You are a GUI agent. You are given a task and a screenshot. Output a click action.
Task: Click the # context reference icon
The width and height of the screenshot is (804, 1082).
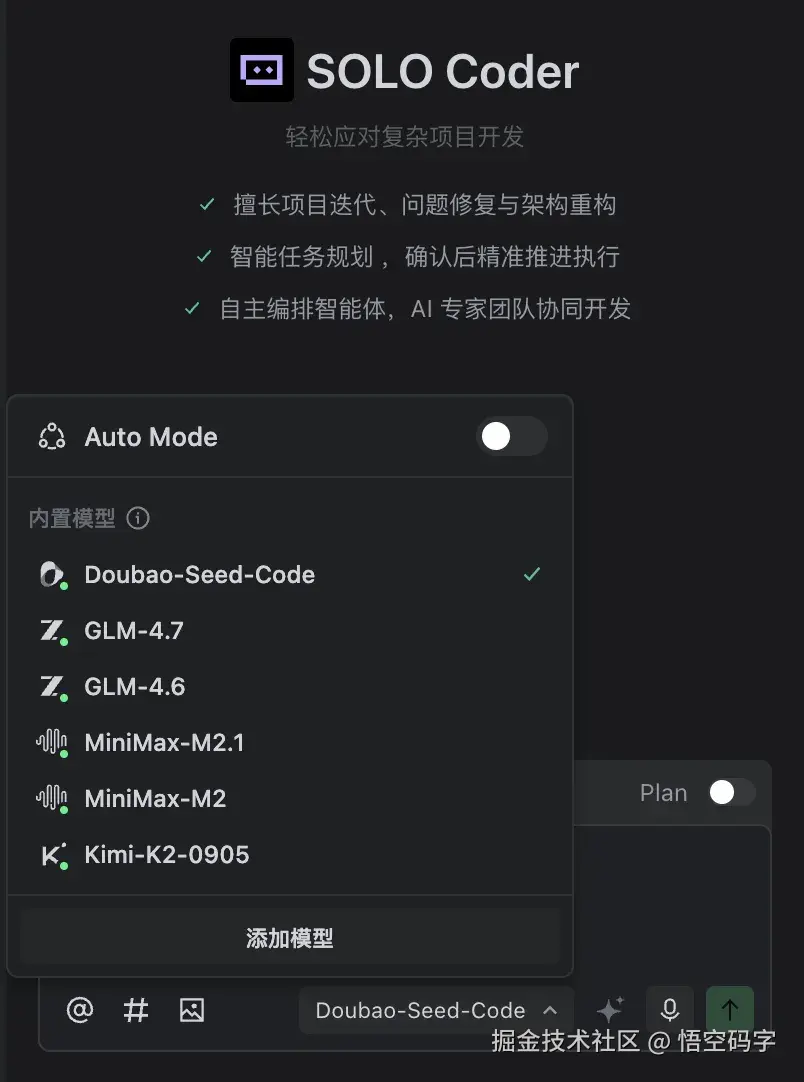point(135,1010)
